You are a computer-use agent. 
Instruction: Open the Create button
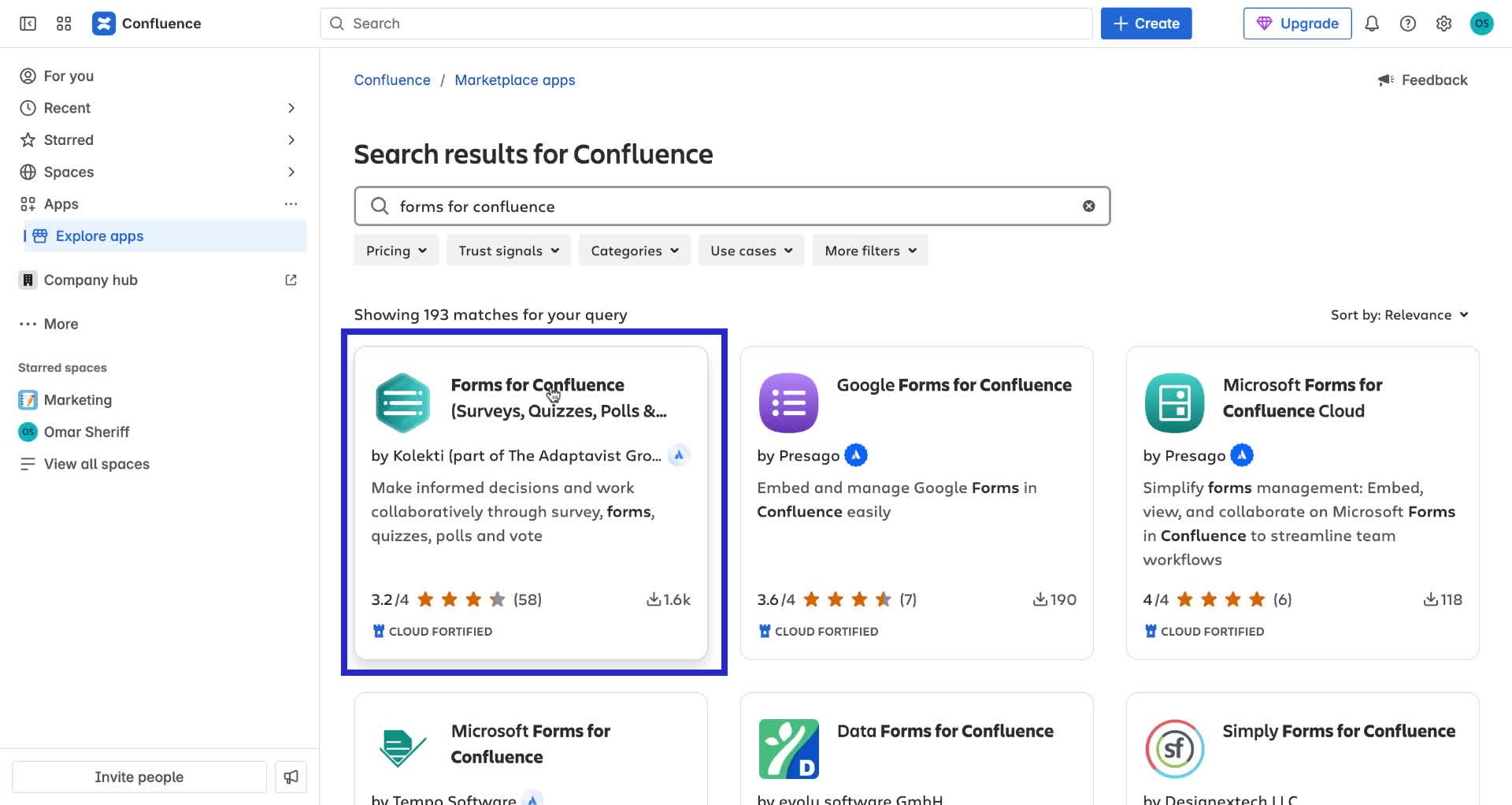coord(1146,23)
